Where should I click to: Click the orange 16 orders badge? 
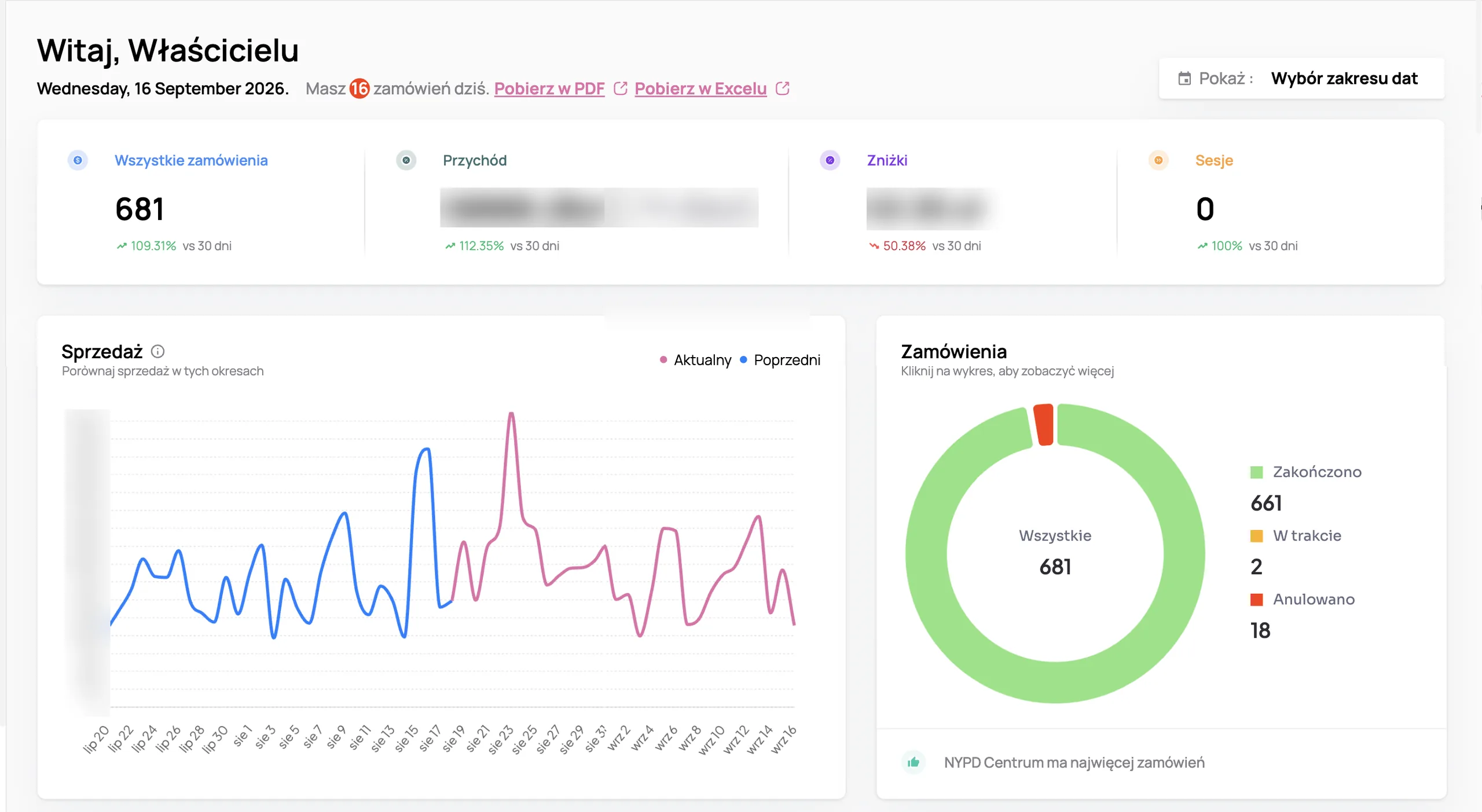point(359,89)
